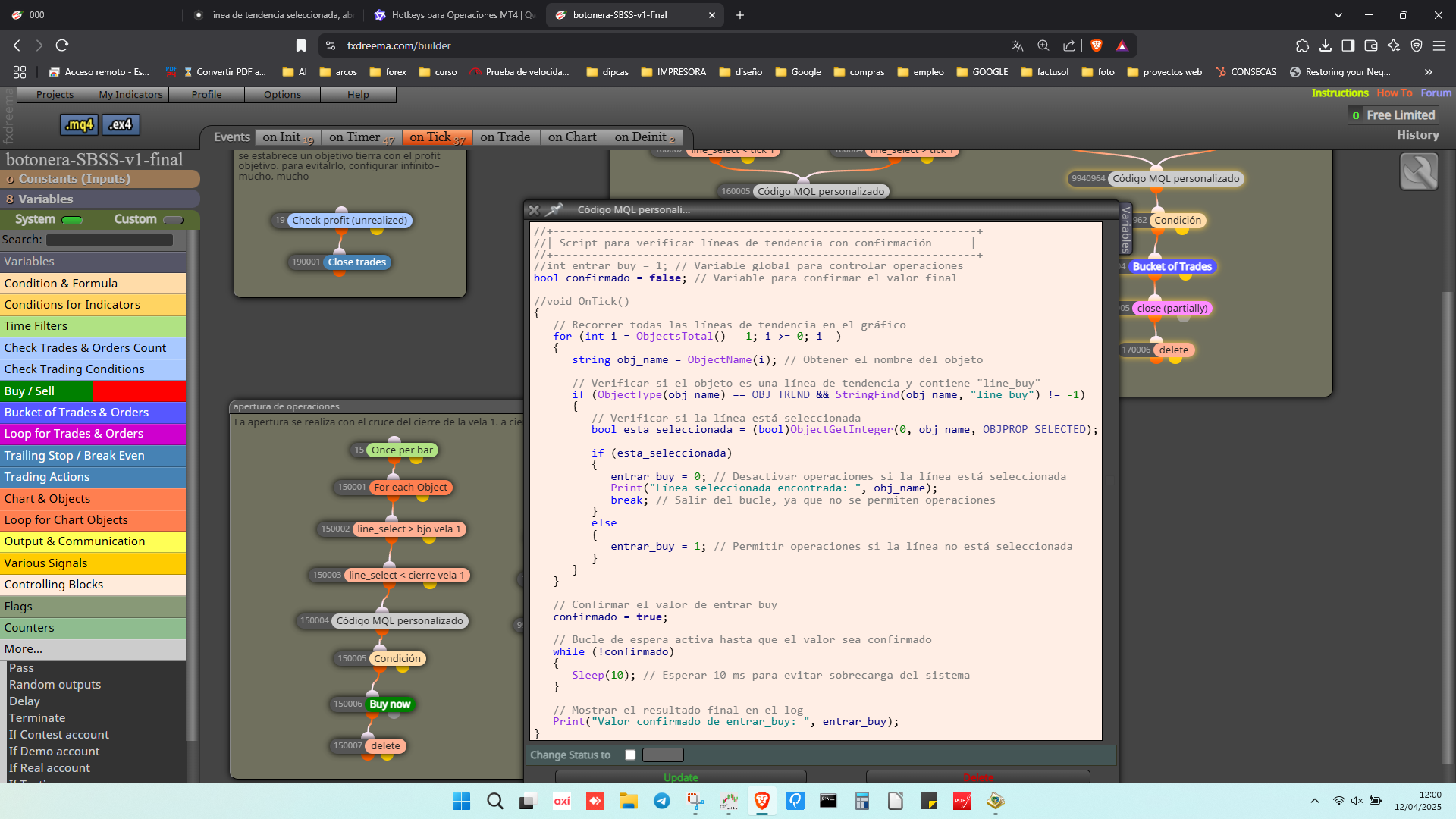Open the vertical Variables tab beside dialog

click(1126, 229)
